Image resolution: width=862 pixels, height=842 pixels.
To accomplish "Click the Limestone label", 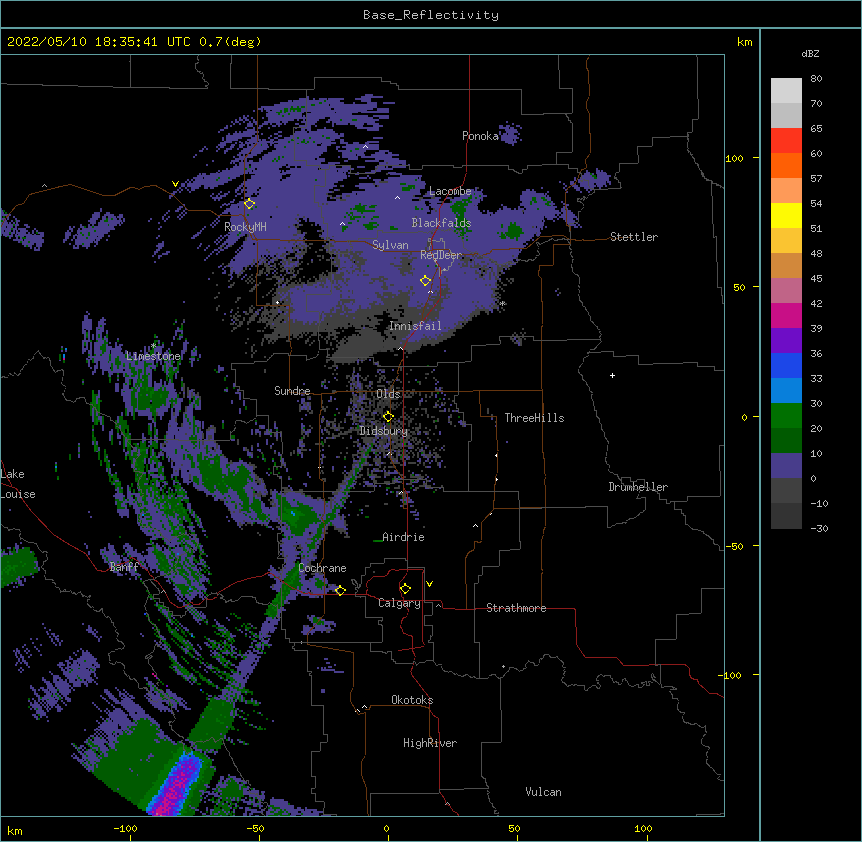I will click(x=153, y=356).
